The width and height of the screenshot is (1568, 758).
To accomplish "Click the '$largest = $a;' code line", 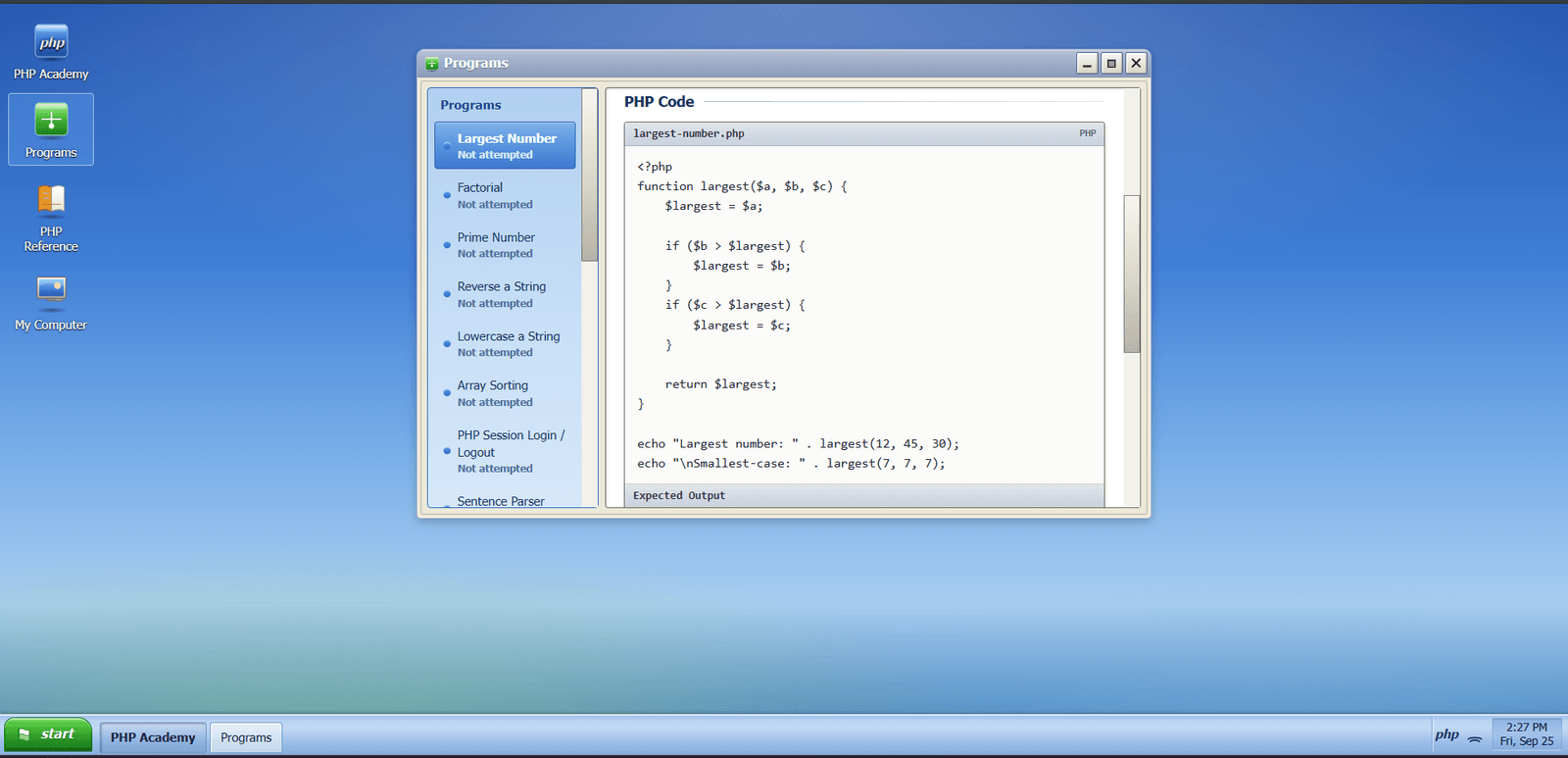I will coord(713,206).
